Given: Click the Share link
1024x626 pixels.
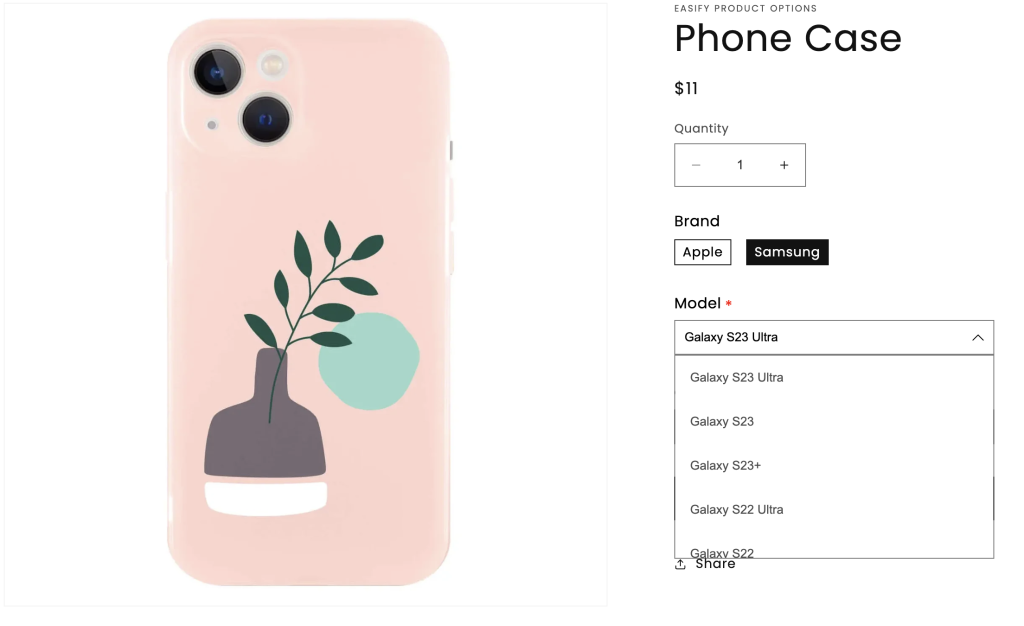Looking at the screenshot, I should point(715,564).
